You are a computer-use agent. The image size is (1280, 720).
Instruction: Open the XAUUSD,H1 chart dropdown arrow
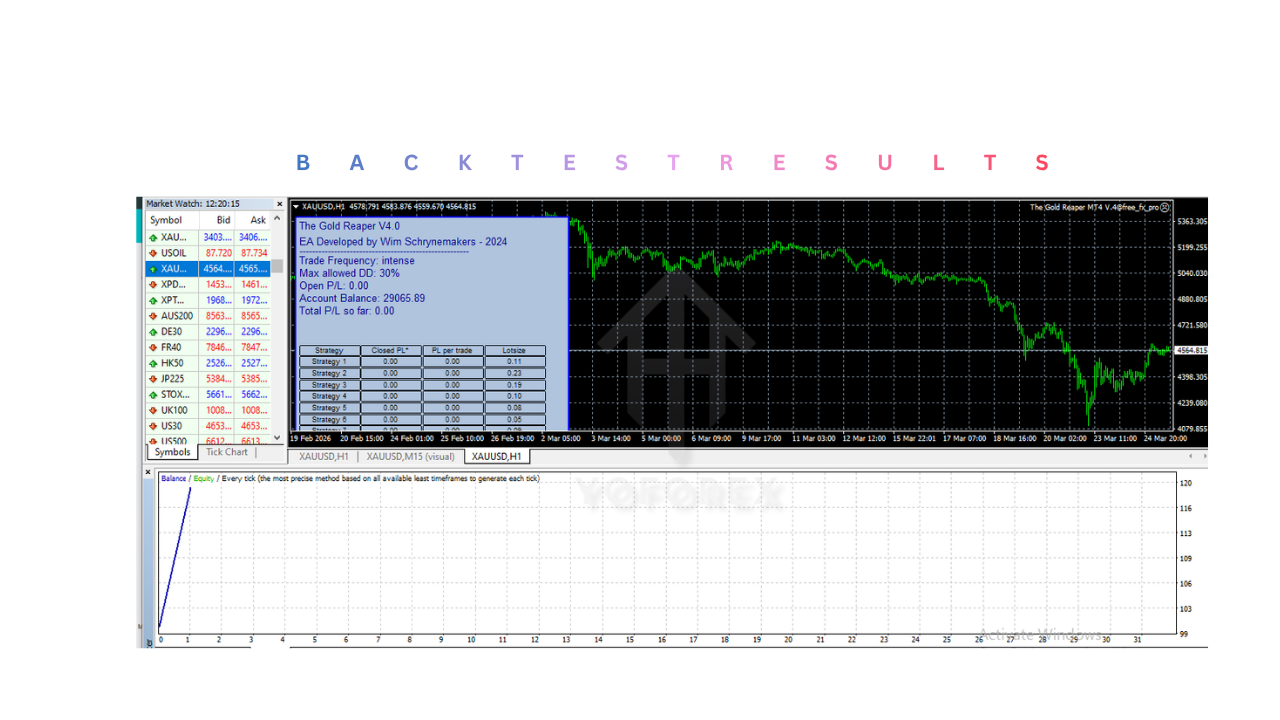(x=295, y=207)
